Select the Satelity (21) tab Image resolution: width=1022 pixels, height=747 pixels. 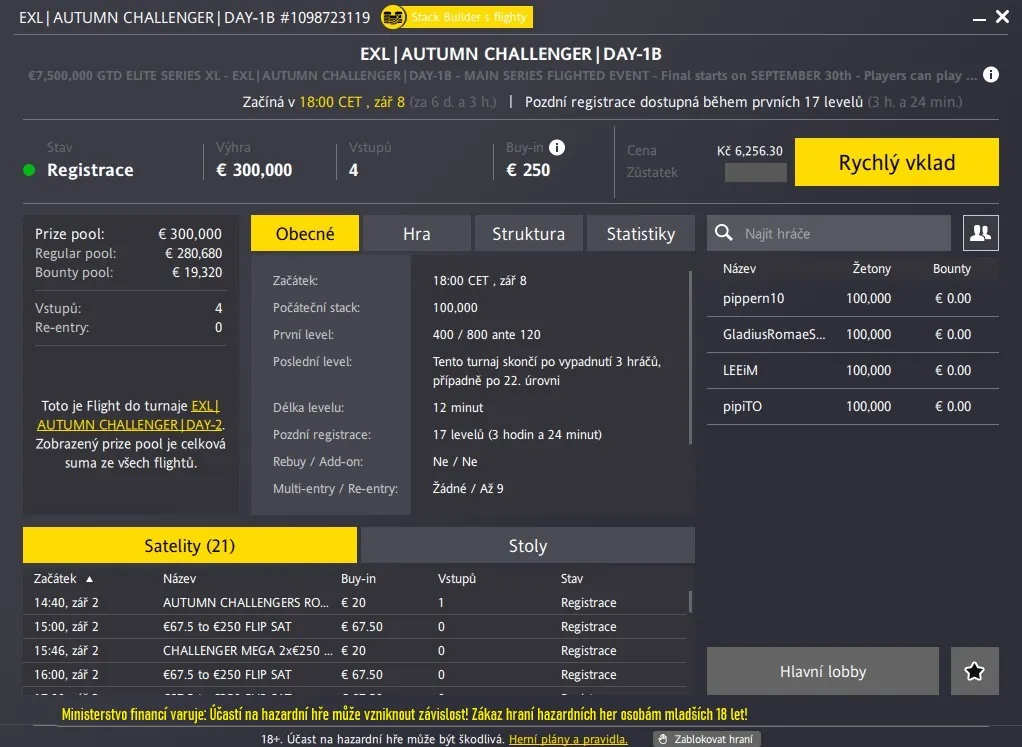click(x=190, y=545)
